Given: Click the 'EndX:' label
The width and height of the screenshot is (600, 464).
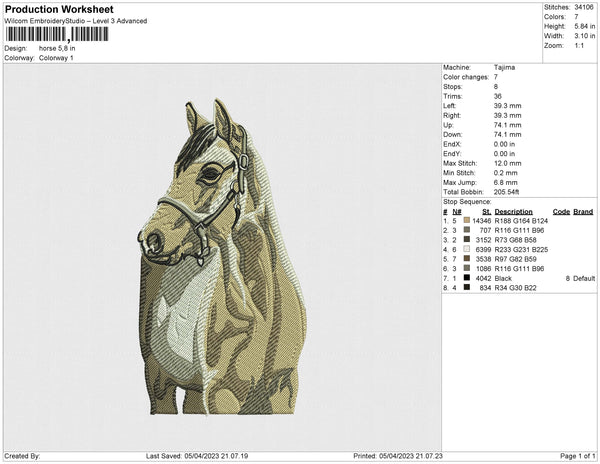Looking at the screenshot, I should pos(452,144).
